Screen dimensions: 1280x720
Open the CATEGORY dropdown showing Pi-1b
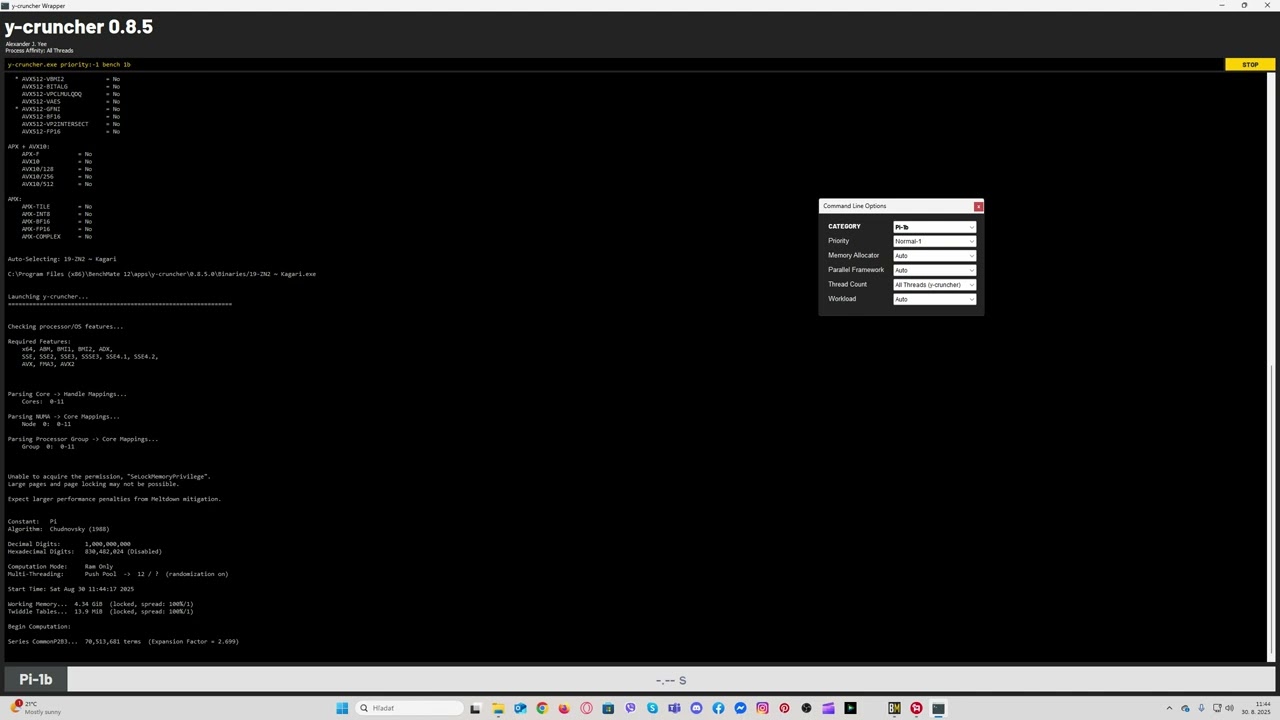click(x=934, y=227)
